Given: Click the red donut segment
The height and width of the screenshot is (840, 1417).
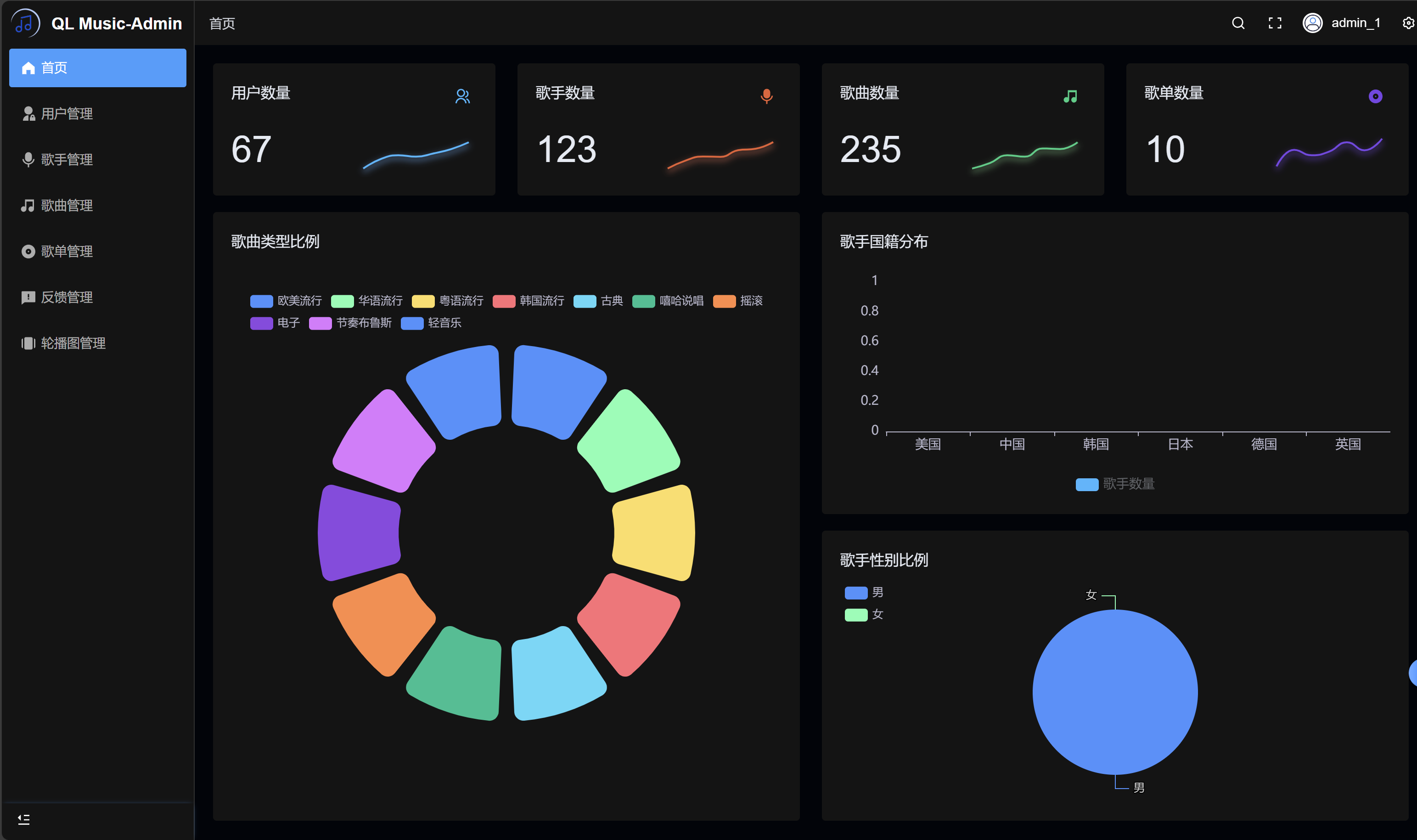Looking at the screenshot, I should 631,625.
